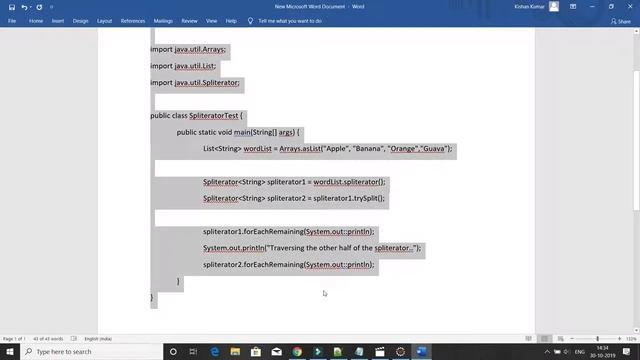This screenshot has width=640, height=360.
Task: Open Google Chrome from taskbar
Action: pos(297,351)
